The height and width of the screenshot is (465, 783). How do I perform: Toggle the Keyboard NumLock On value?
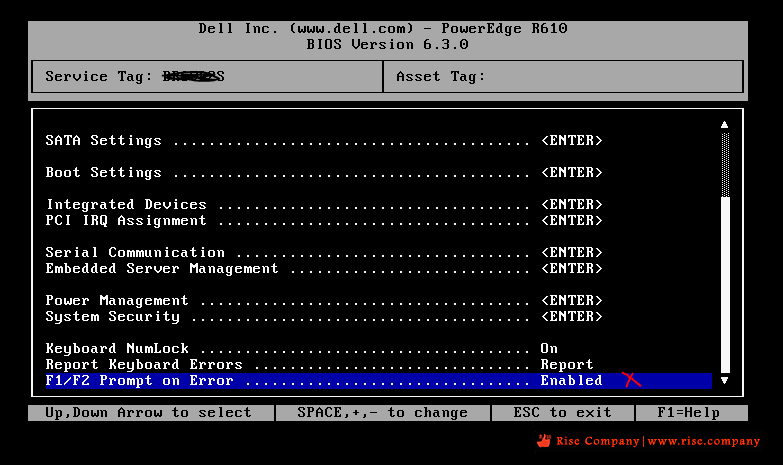(549, 349)
